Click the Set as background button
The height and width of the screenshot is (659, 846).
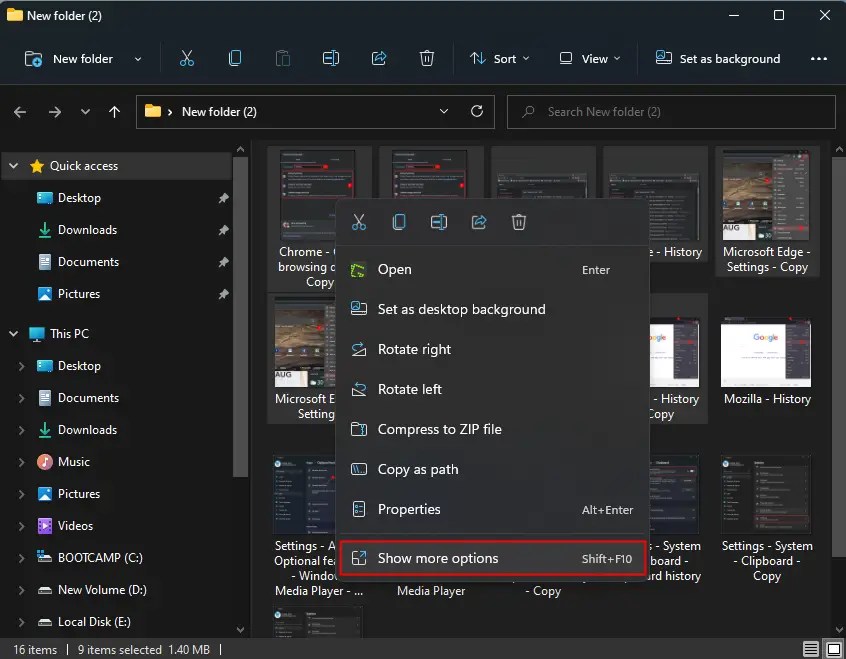click(717, 58)
